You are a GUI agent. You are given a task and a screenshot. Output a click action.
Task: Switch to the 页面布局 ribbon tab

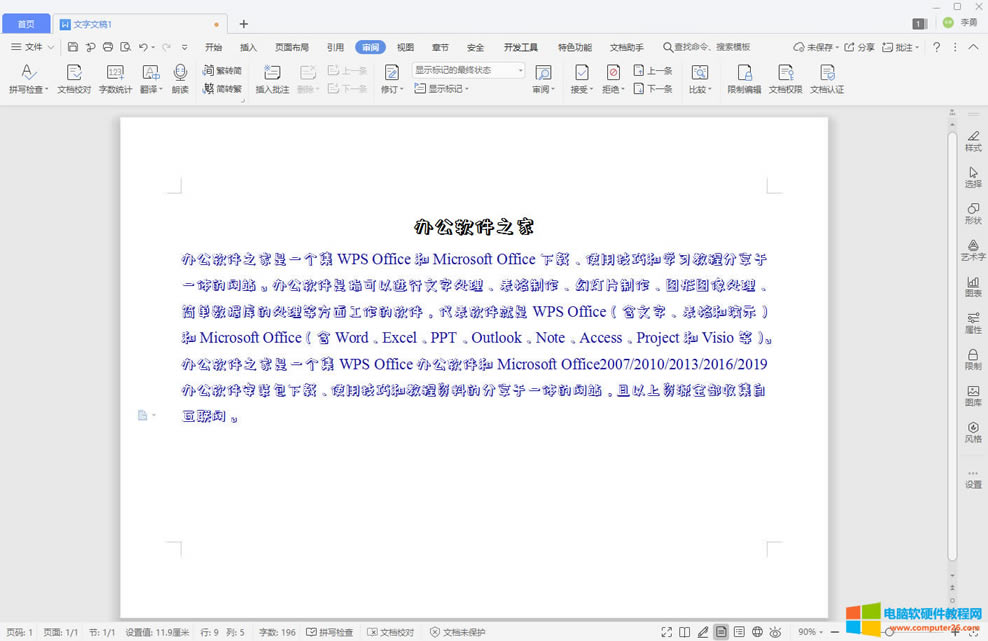[x=291, y=46]
